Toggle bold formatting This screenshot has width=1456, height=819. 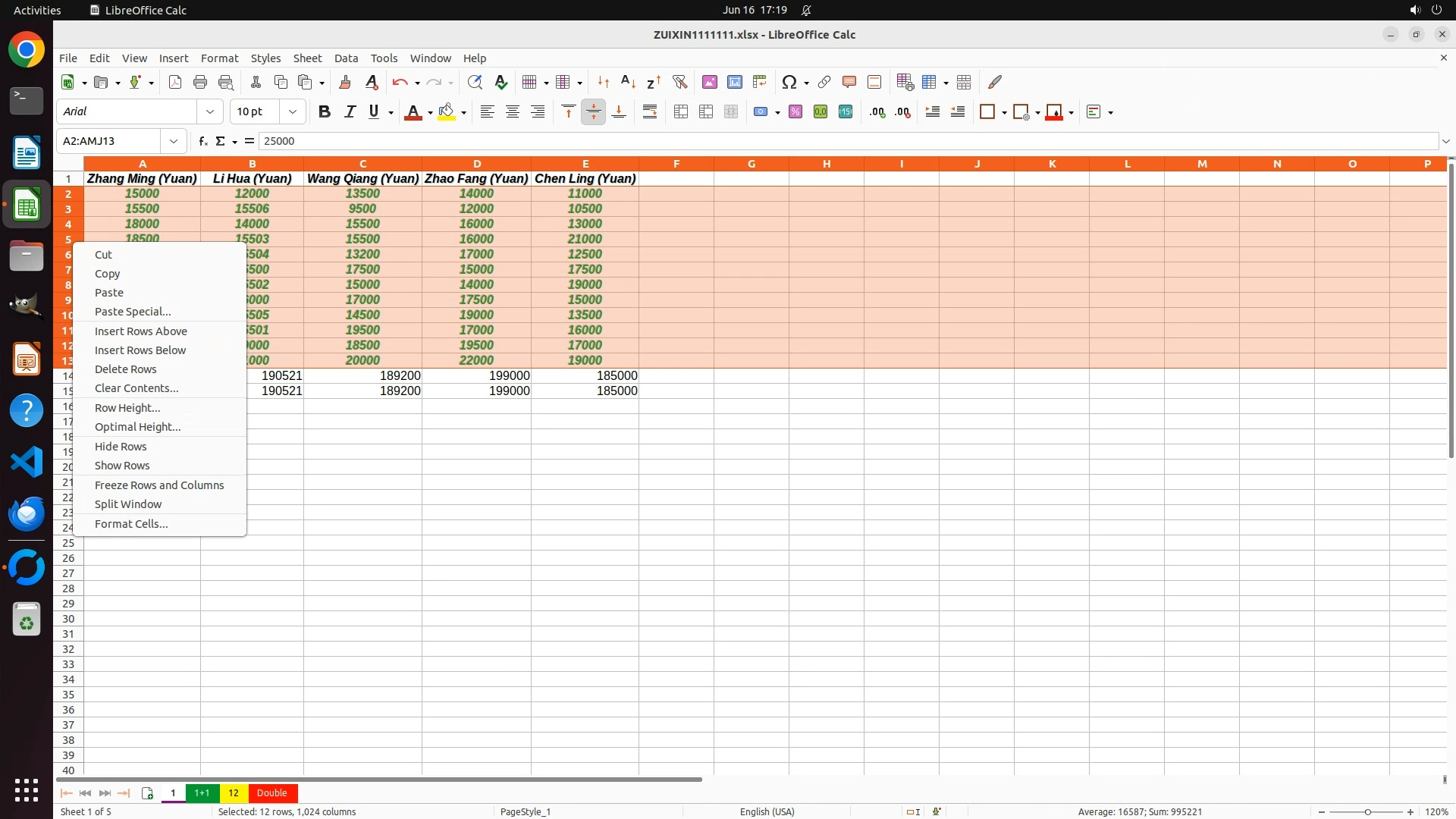tap(325, 112)
